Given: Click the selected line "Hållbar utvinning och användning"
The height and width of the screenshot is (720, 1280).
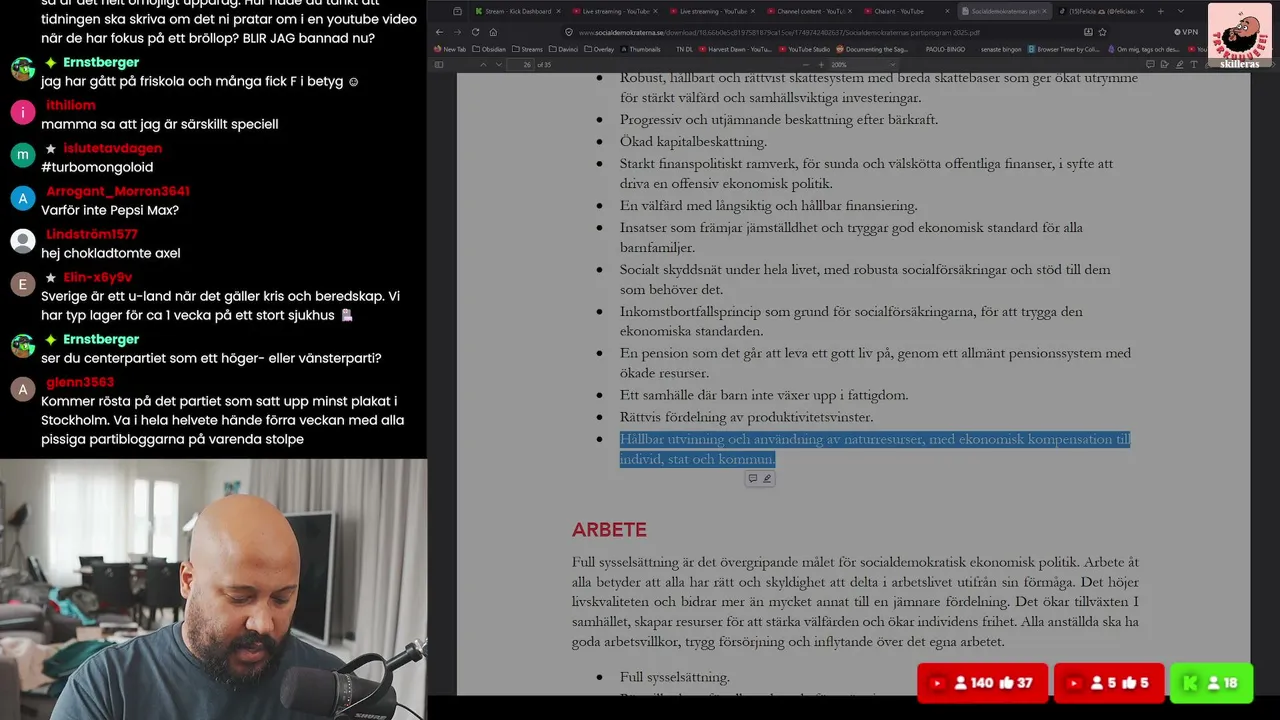Looking at the screenshot, I should [x=875, y=439].
